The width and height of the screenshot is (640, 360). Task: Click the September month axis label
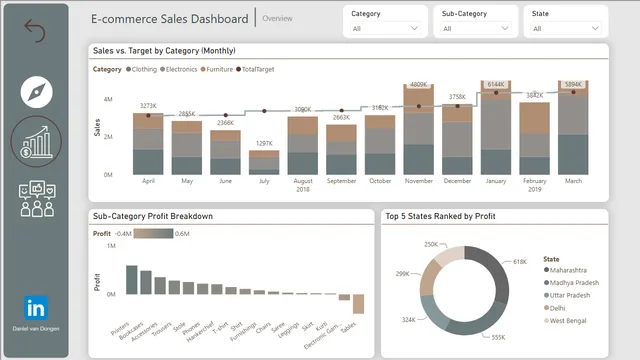pos(341,181)
